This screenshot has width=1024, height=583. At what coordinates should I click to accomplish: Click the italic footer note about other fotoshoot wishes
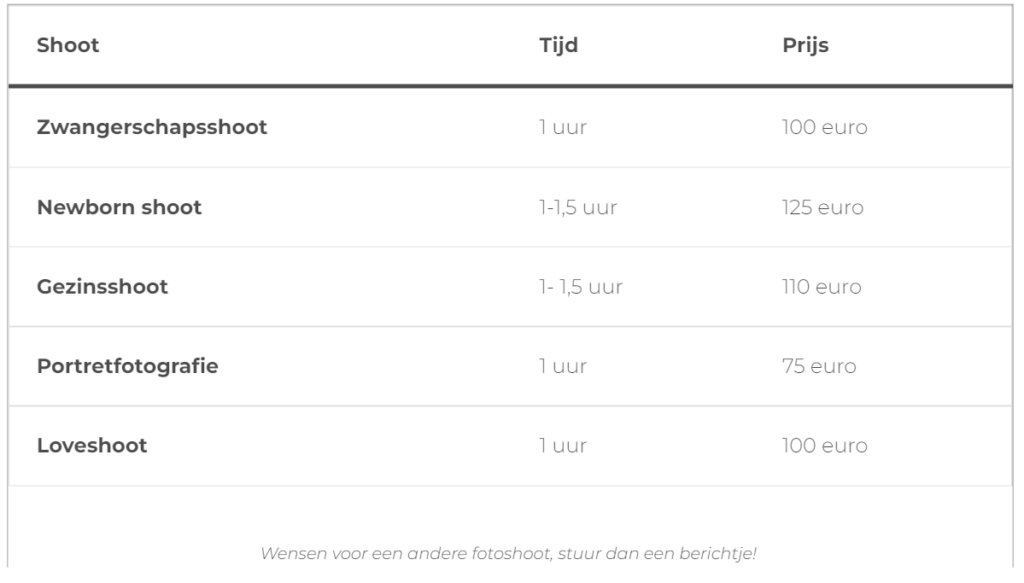point(509,553)
